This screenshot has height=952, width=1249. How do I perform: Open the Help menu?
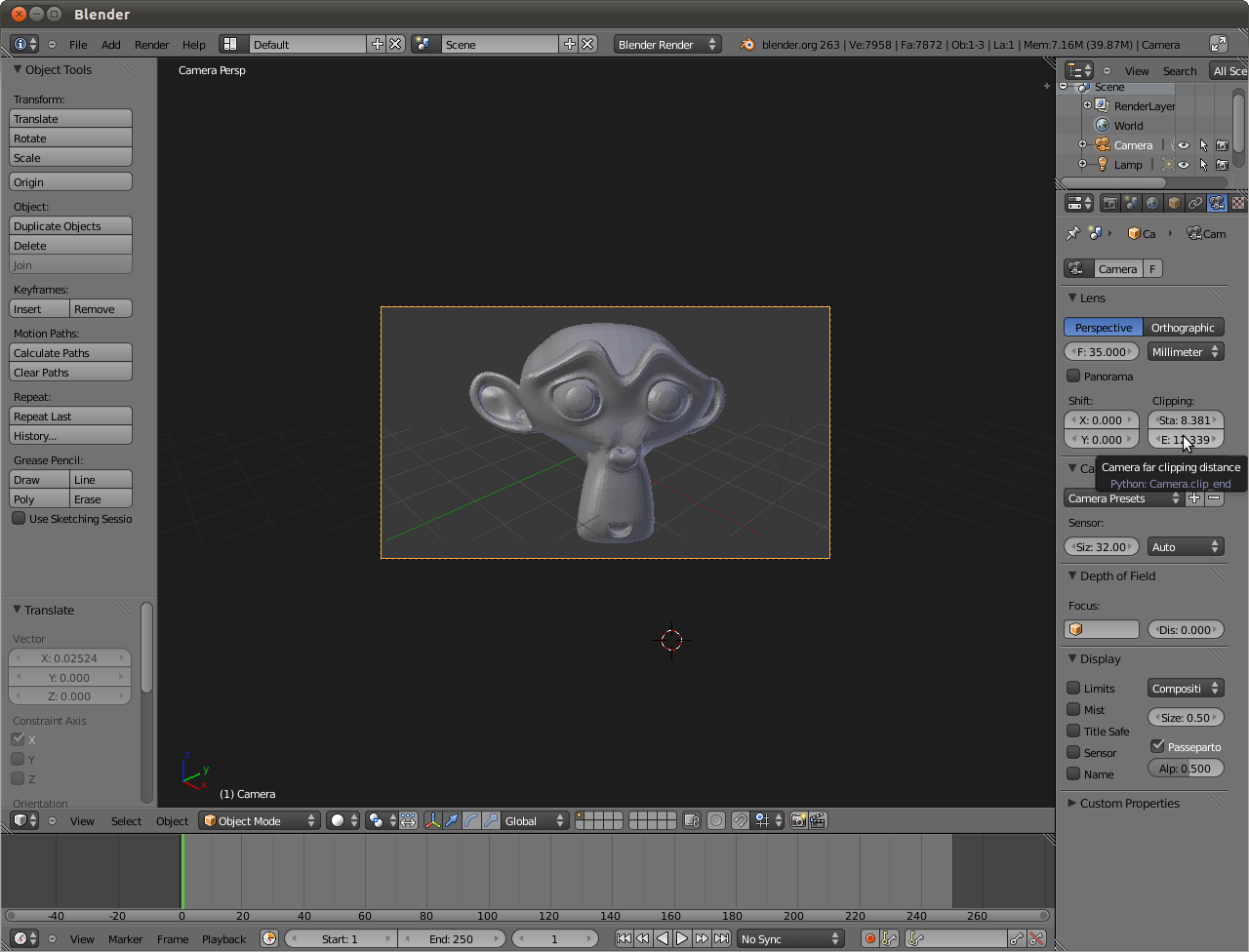pyautogui.click(x=193, y=44)
